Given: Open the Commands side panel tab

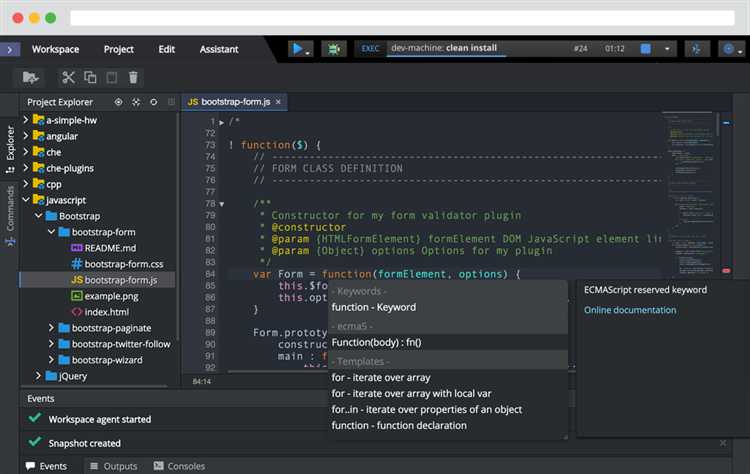Looking at the screenshot, I should [x=10, y=216].
